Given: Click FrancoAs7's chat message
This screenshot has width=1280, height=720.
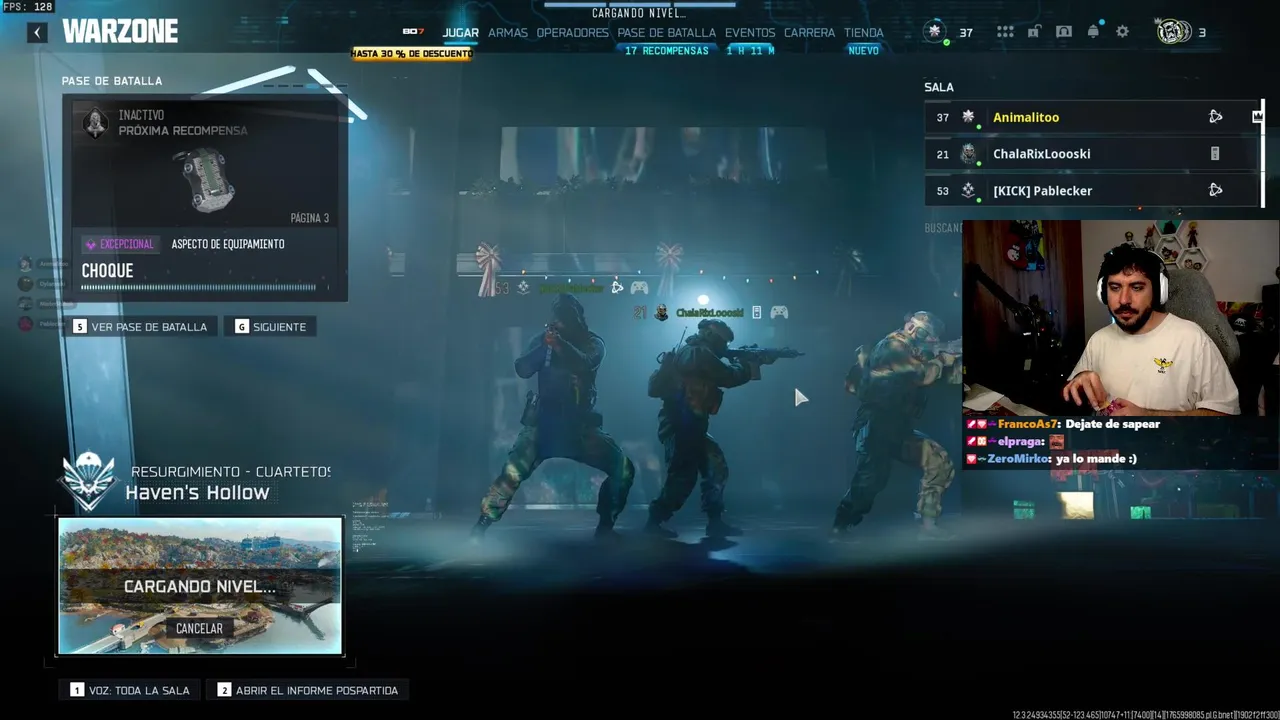Looking at the screenshot, I should click(1063, 424).
